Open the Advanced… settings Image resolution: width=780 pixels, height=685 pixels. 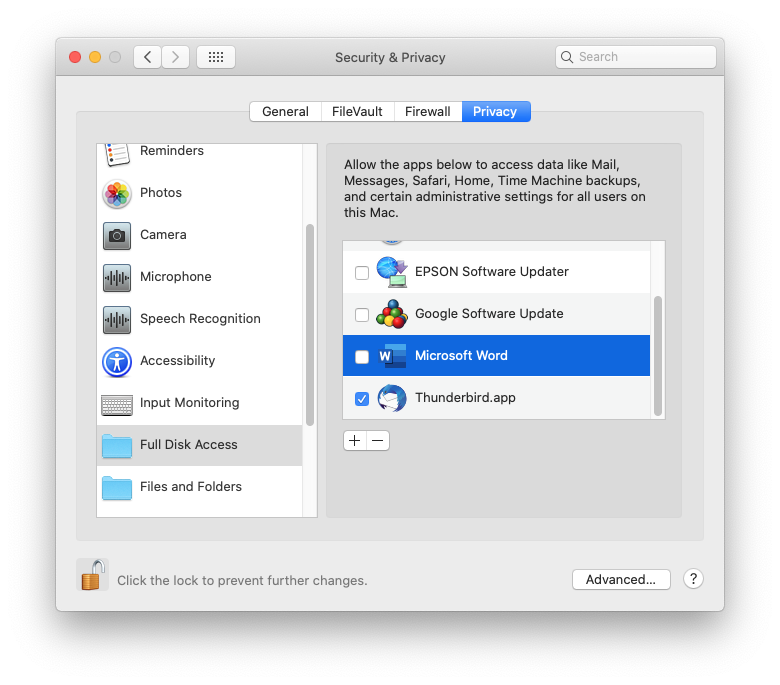tap(621, 580)
